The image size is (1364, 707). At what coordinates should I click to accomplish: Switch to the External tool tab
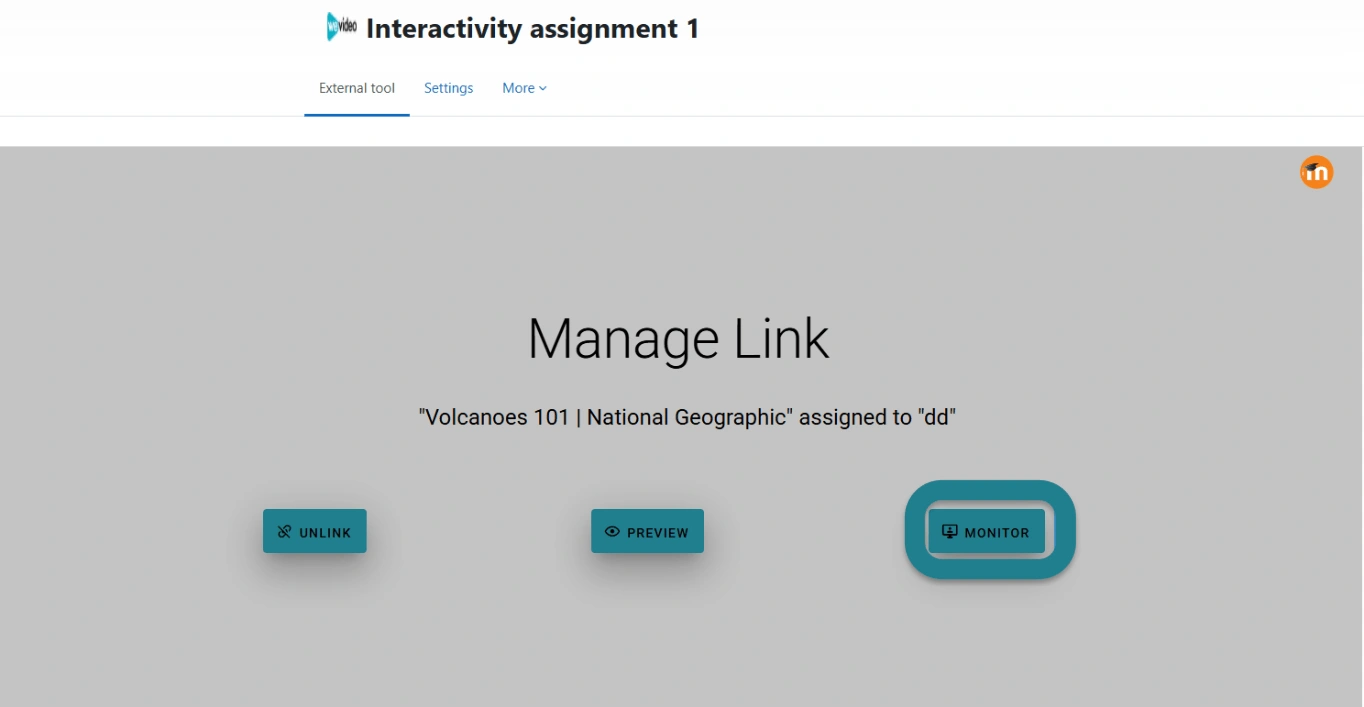coord(357,88)
